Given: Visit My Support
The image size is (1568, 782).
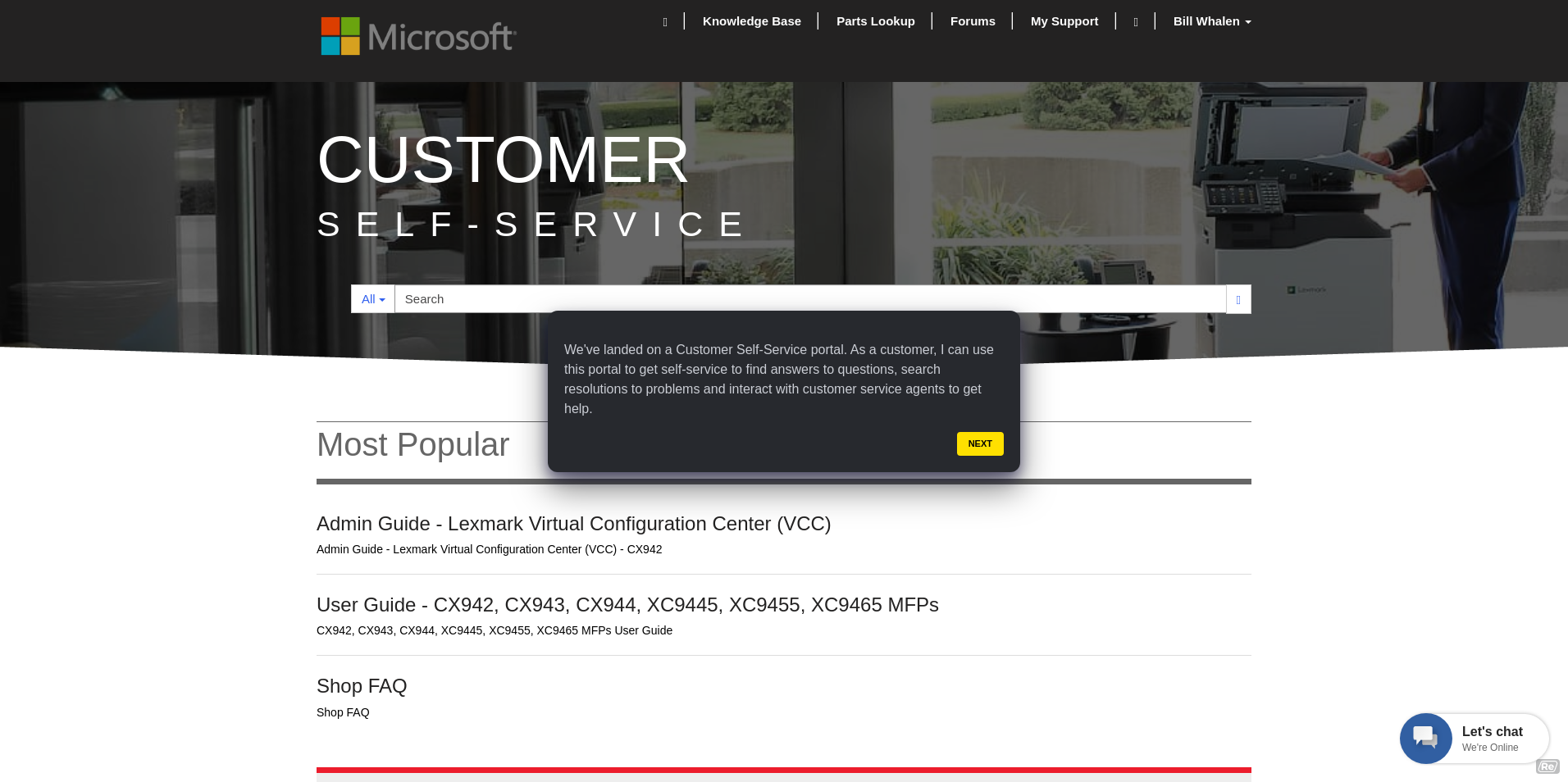Looking at the screenshot, I should 1064,21.
